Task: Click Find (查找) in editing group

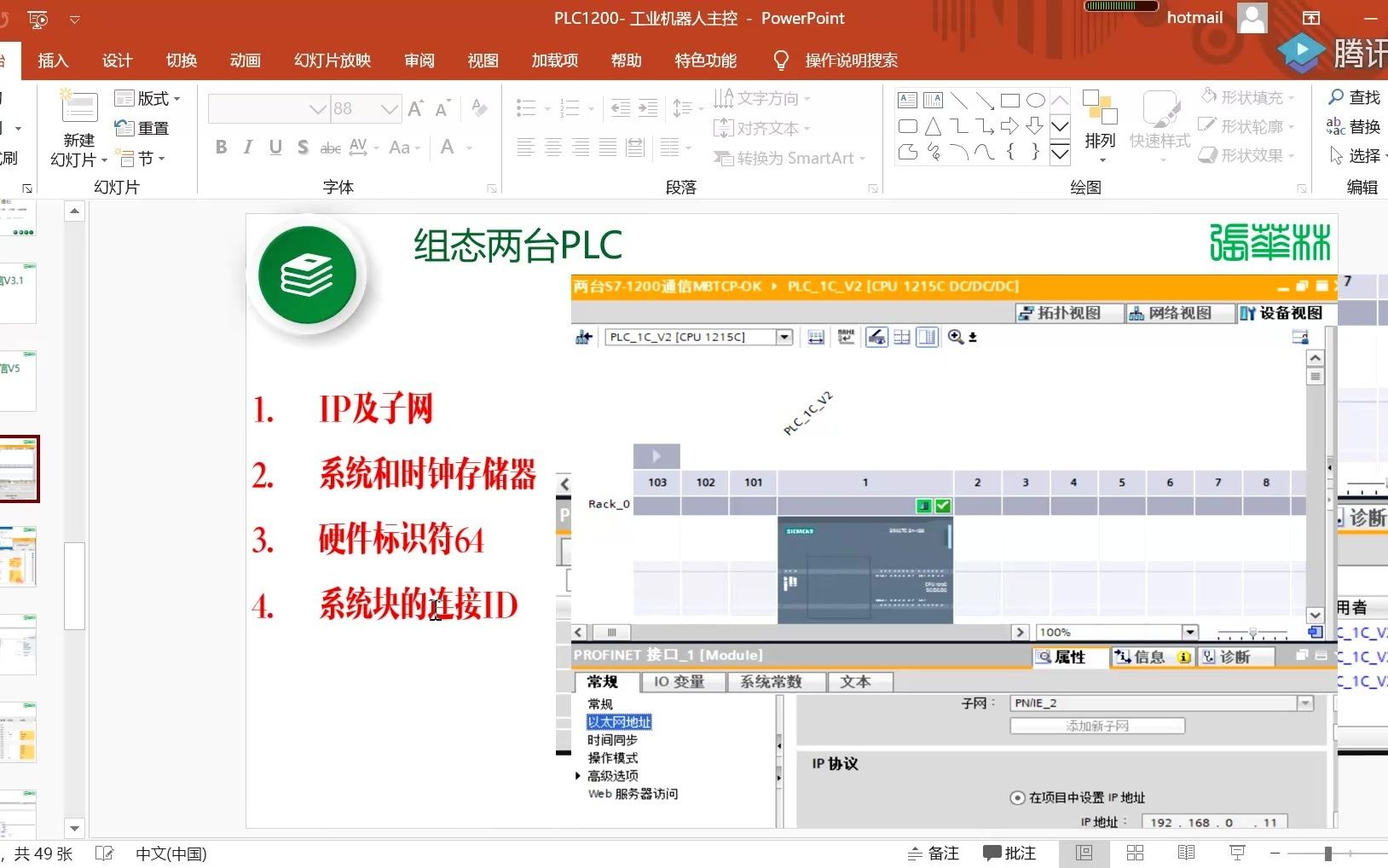Action: [x=1354, y=98]
